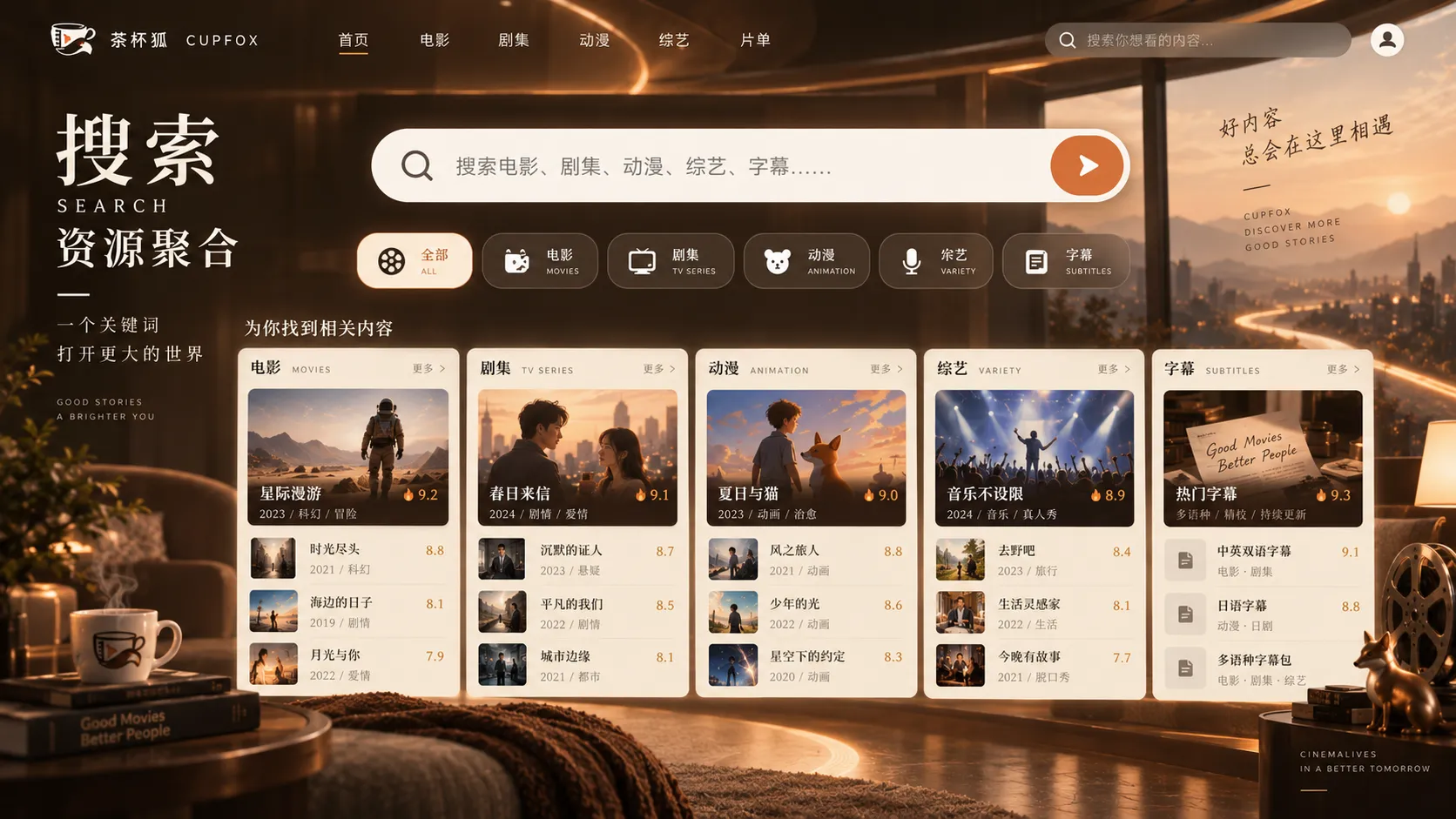Click the flame rating icon on 春日来信
1456x819 pixels.
click(x=640, y=494)
